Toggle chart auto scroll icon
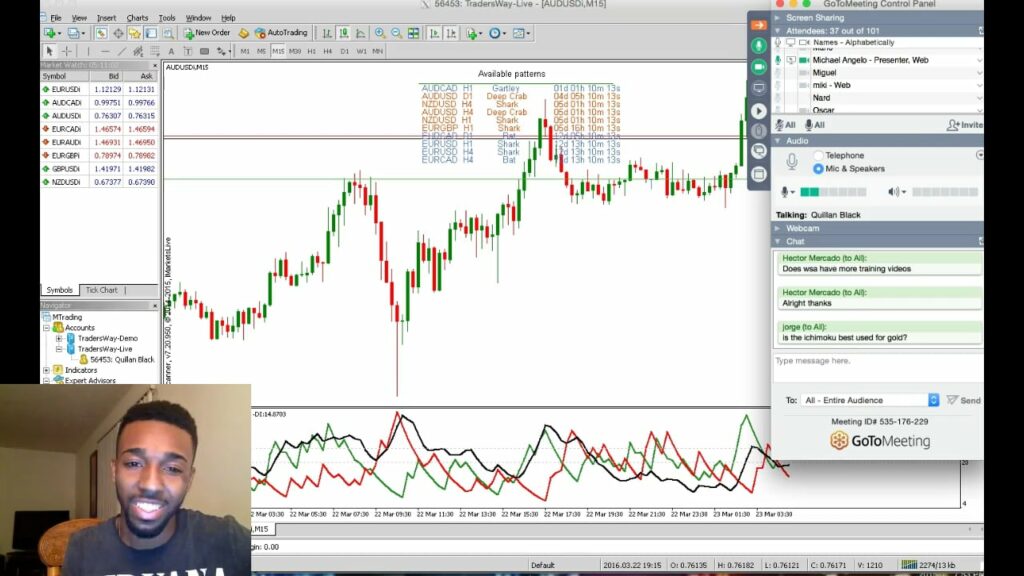1024x576 pixels. 434,33
